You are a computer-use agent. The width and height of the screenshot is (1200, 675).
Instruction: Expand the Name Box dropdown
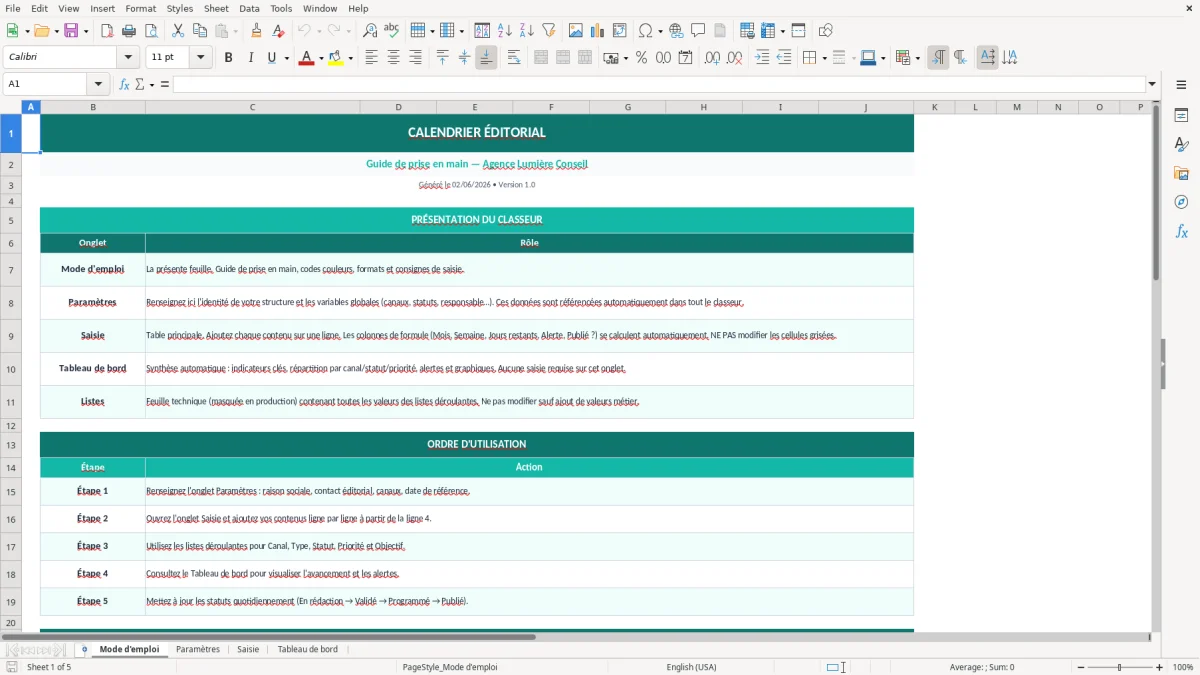click(x=98, y=84)
